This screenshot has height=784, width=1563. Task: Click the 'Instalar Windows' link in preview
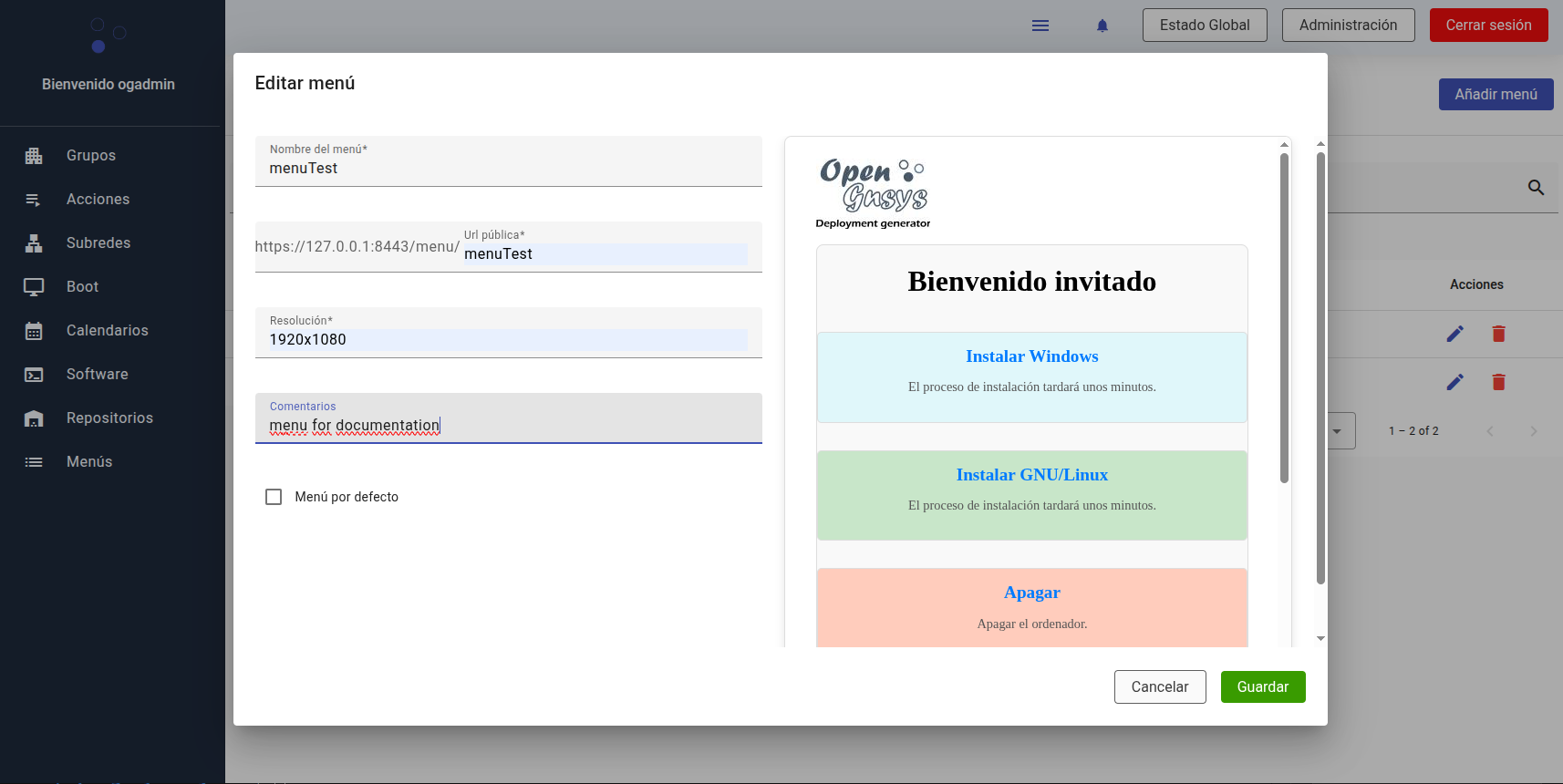point(1031,356)
